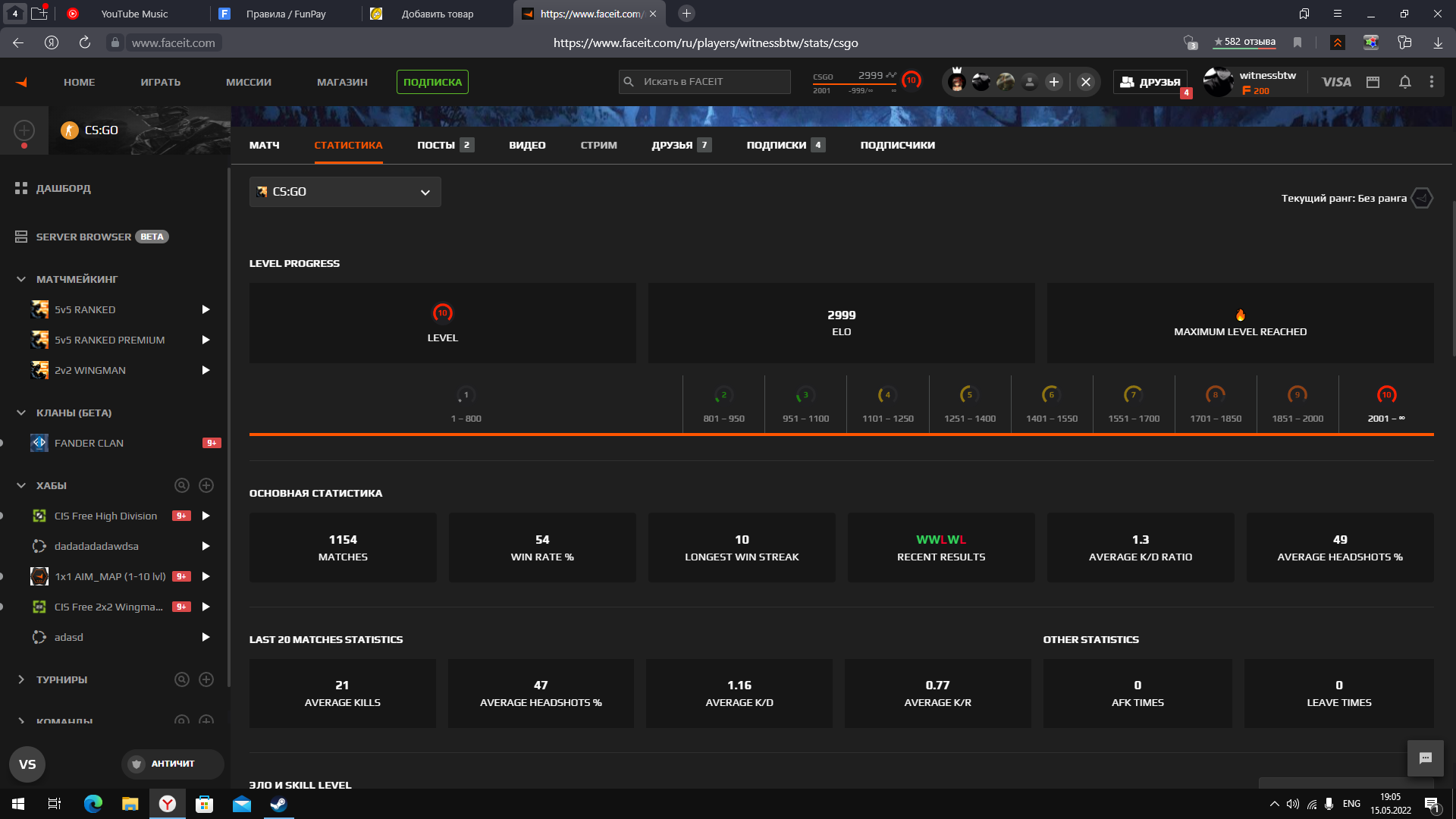Open 1x1 AIM_MAP hub
The image size is (1456, 819).
[x=110, y=576]
